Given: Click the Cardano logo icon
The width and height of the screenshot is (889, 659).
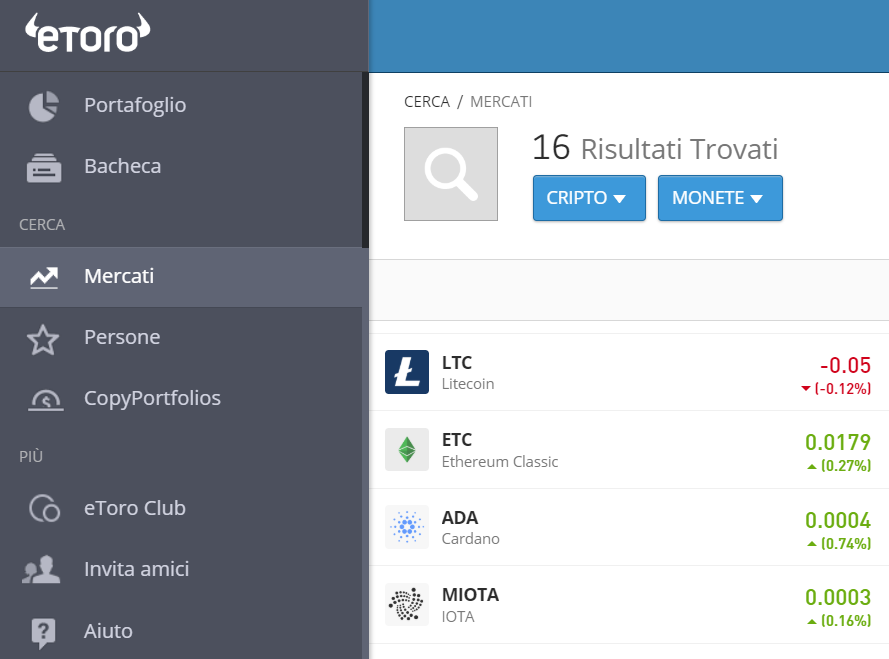Looking at the screenshot, I should 407,527.
